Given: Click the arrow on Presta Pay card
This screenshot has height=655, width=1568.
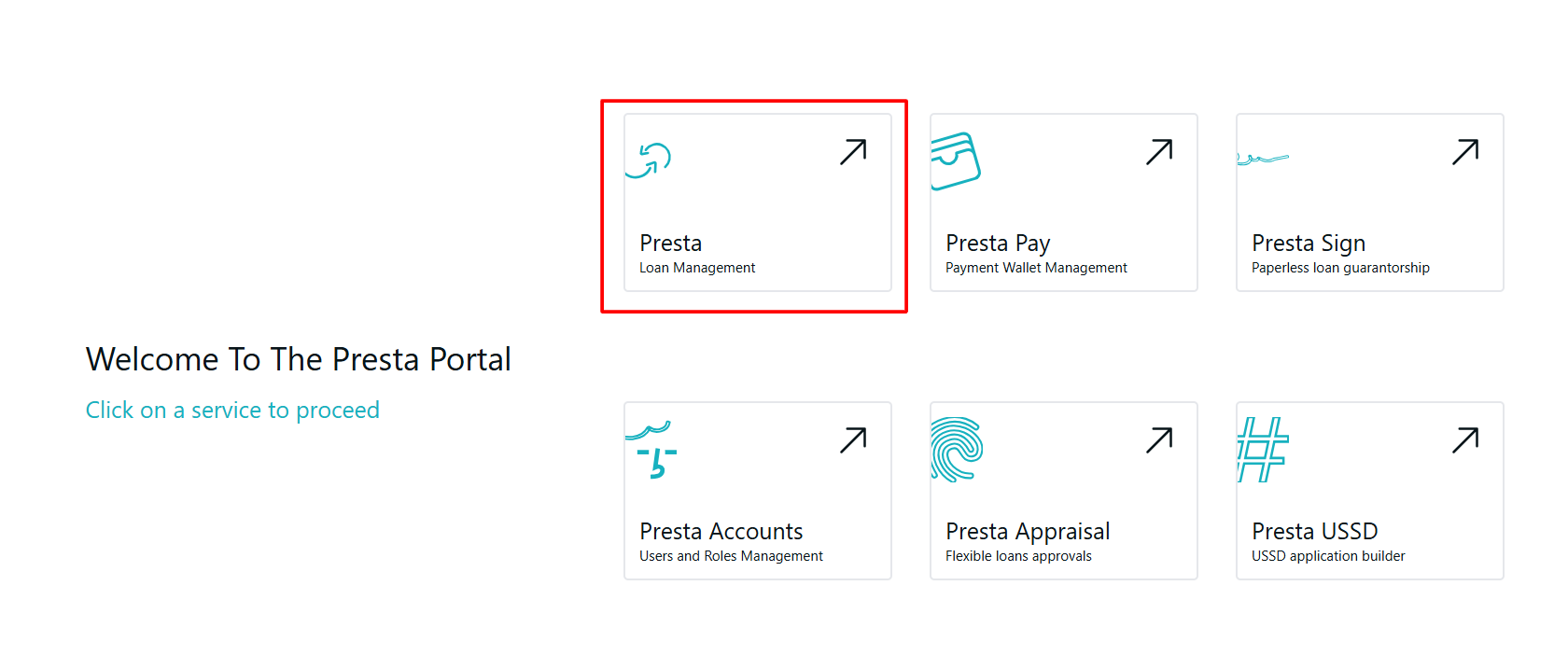Looking at the screenshot, I should 1159,152.
